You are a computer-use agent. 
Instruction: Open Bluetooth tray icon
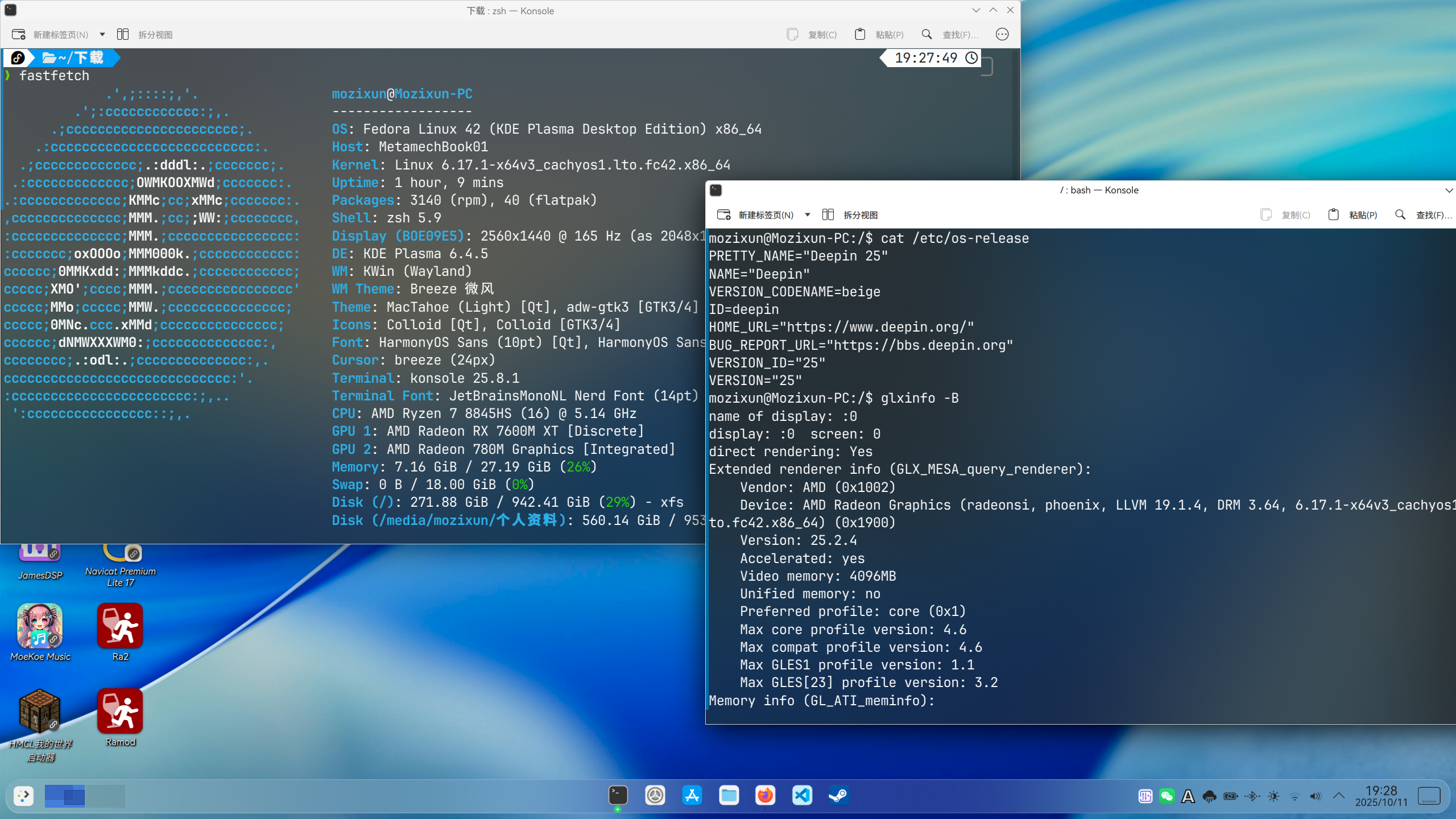click(x=1252, y=796)
